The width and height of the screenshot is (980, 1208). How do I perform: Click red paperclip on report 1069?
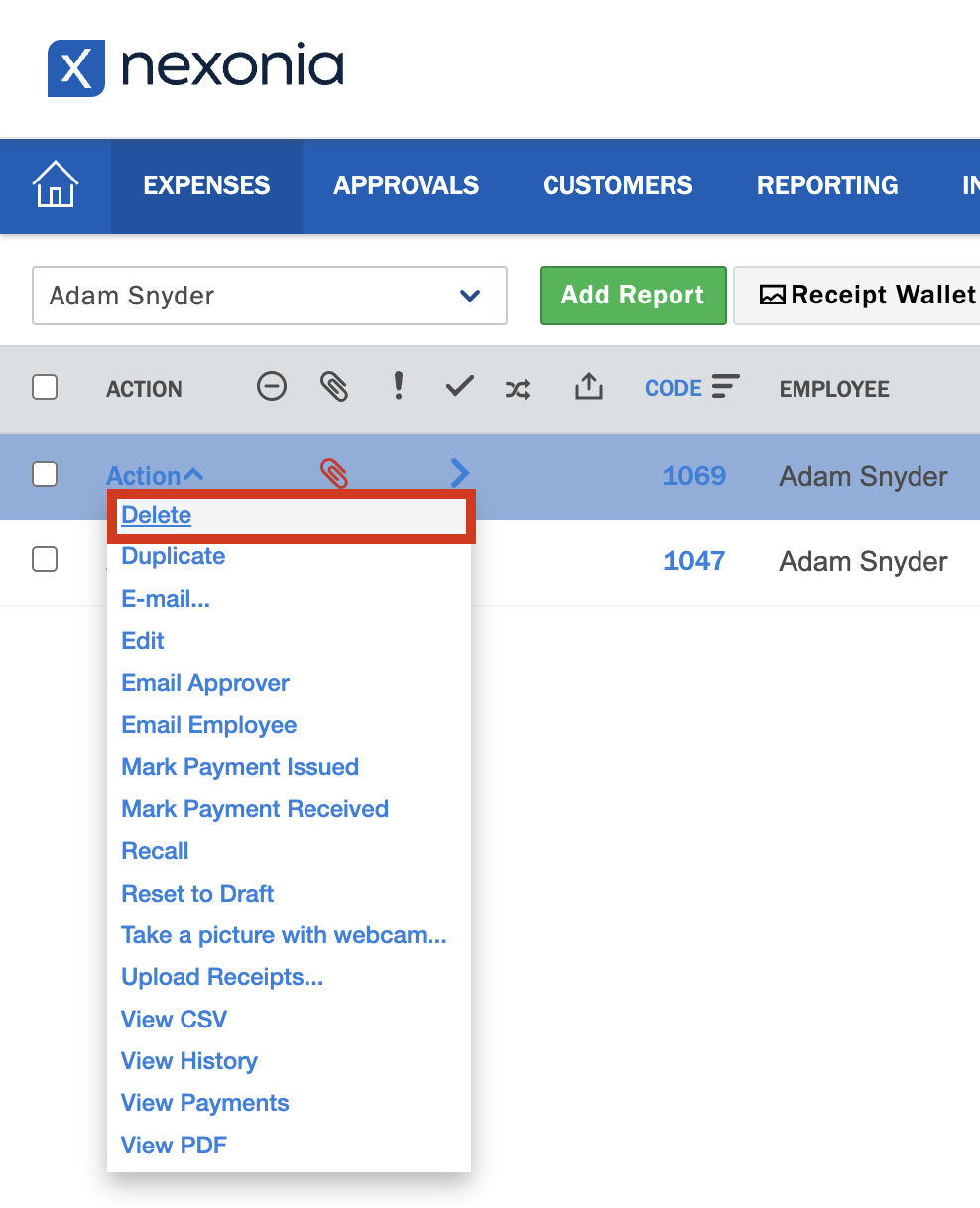pyautogui.click(x=334, y=475)
